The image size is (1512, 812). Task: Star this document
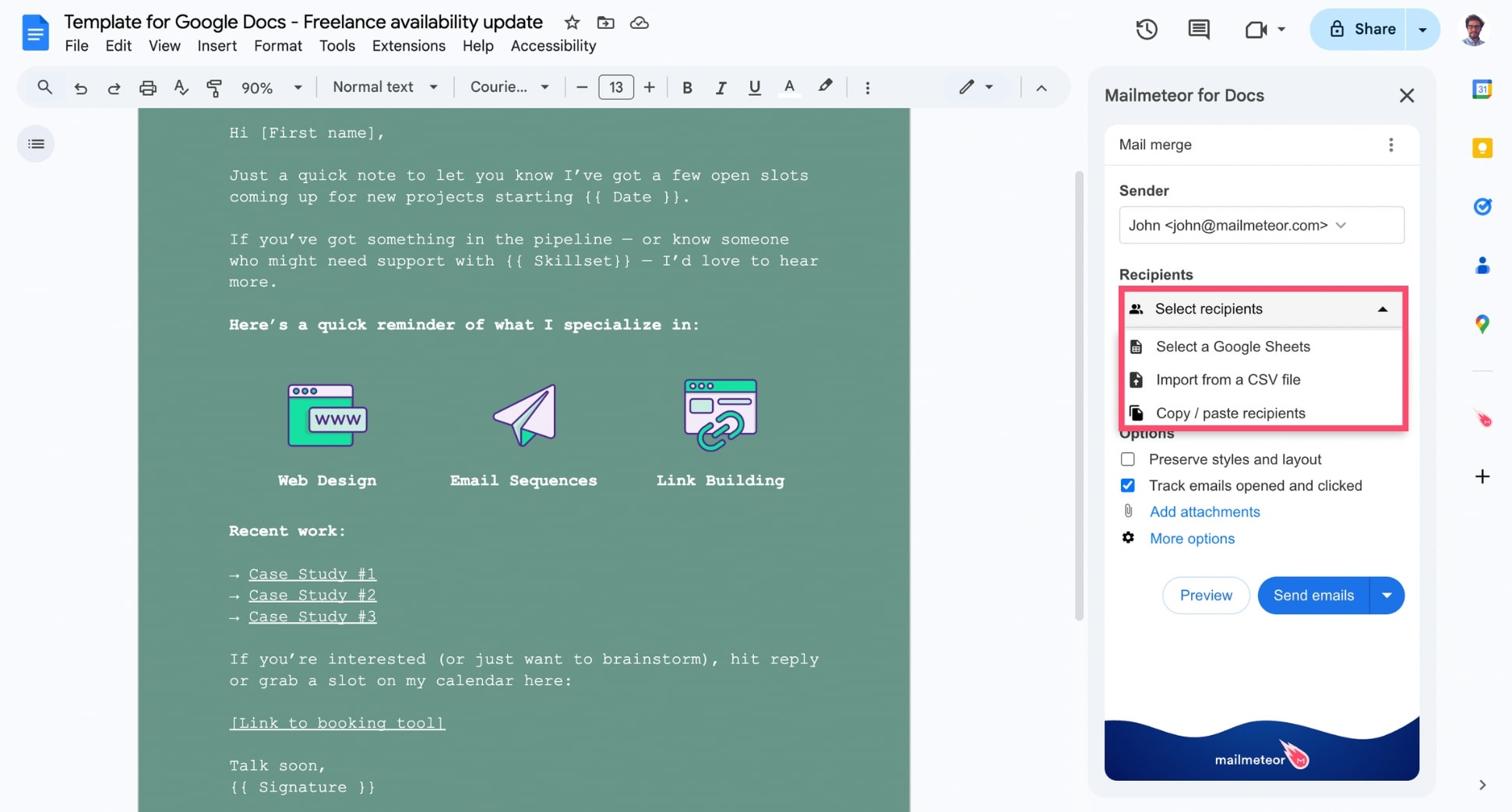click(x=572, y=23)
